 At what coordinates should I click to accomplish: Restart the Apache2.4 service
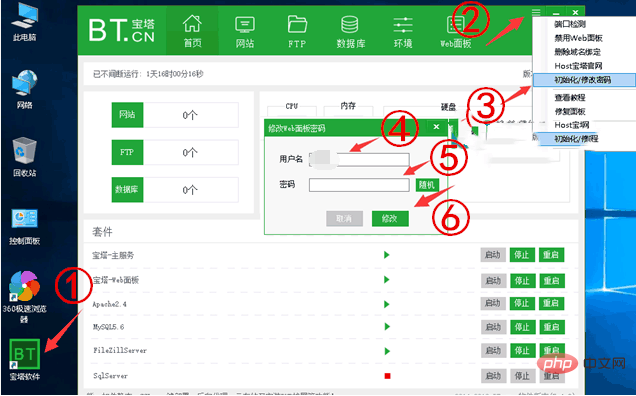tap(552, 303)
